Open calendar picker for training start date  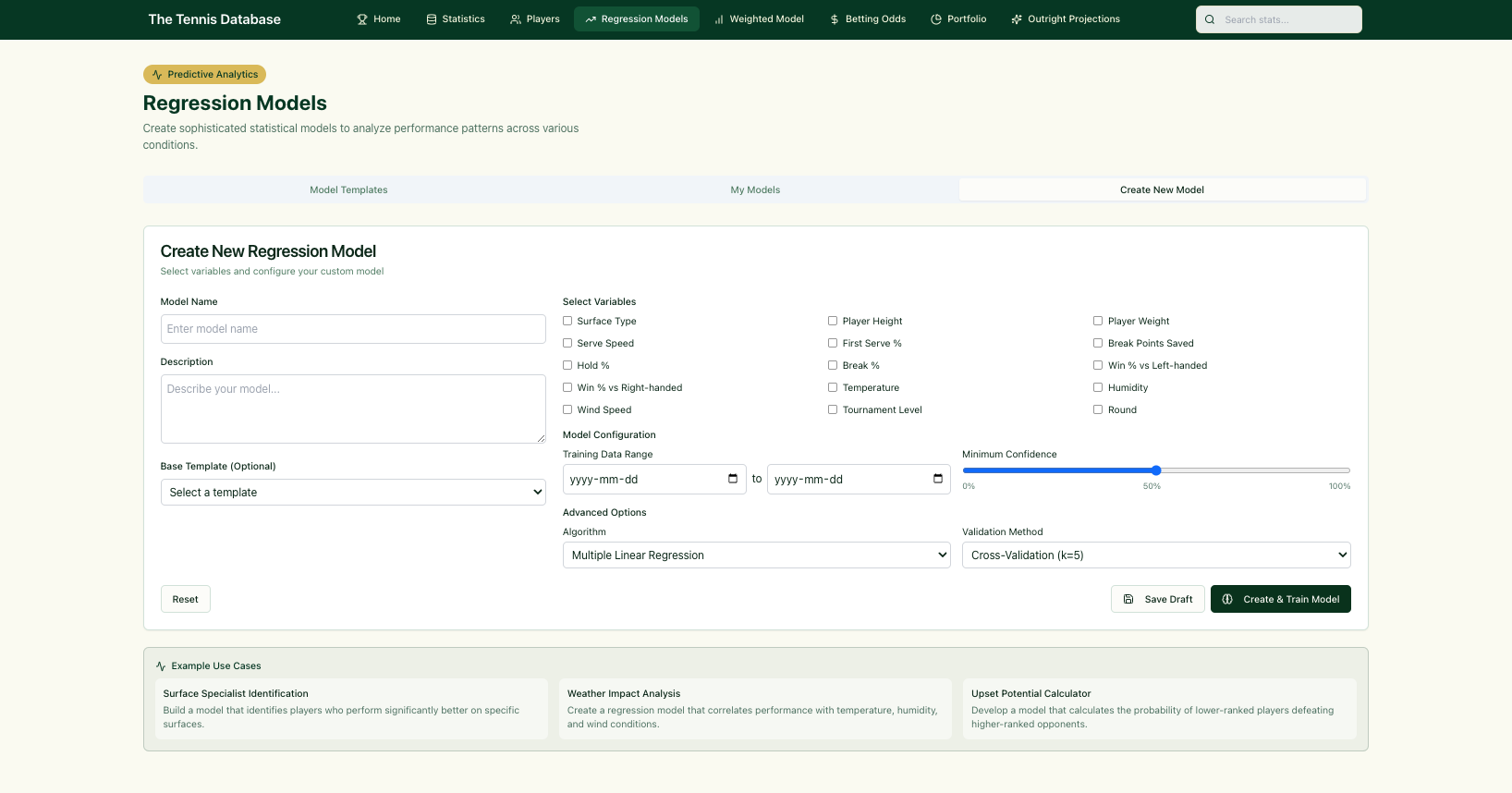[733, 479]
